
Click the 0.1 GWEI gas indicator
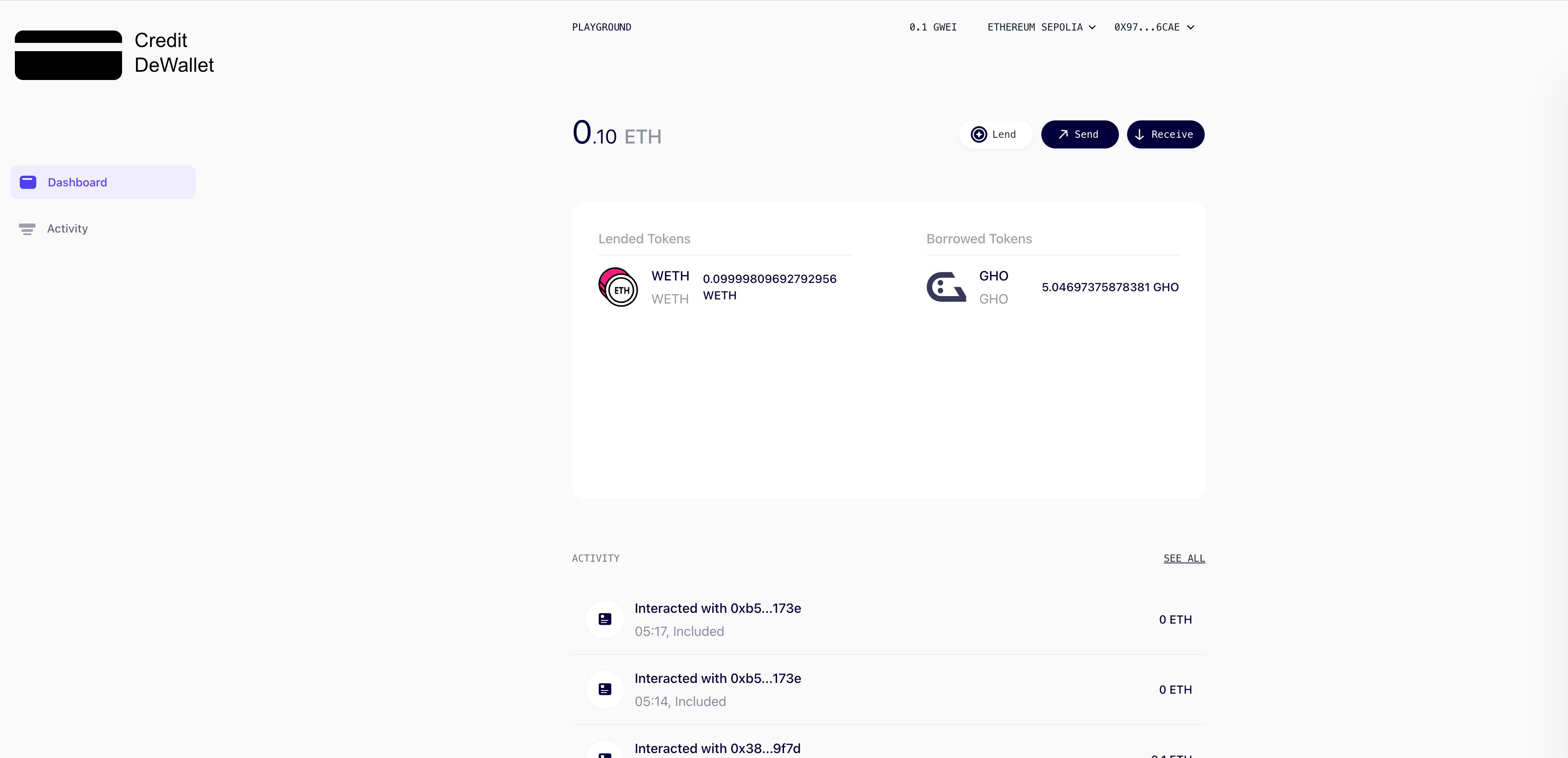[x=932, y=27]
